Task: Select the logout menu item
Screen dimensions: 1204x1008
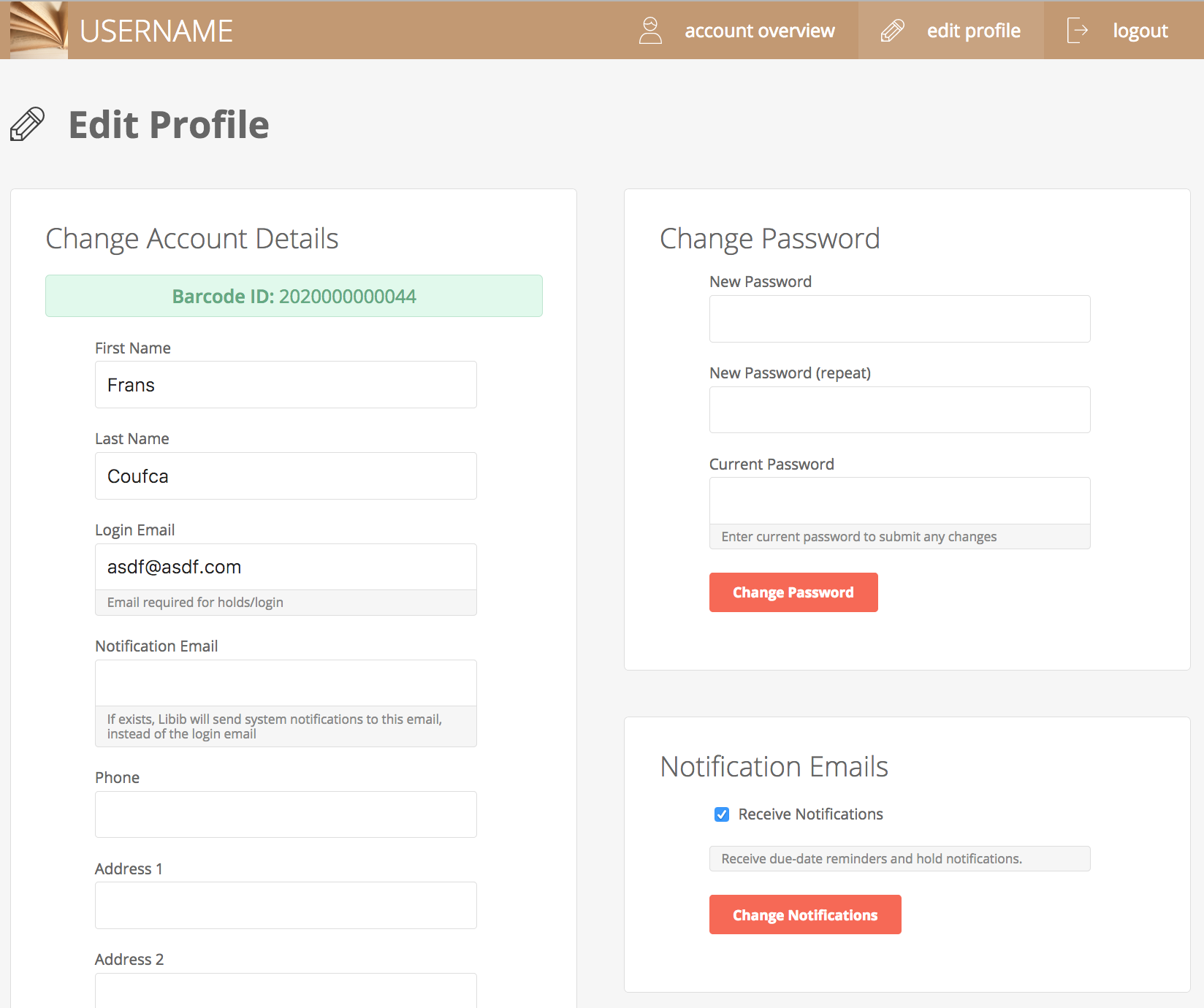Action: point(1140,31)
